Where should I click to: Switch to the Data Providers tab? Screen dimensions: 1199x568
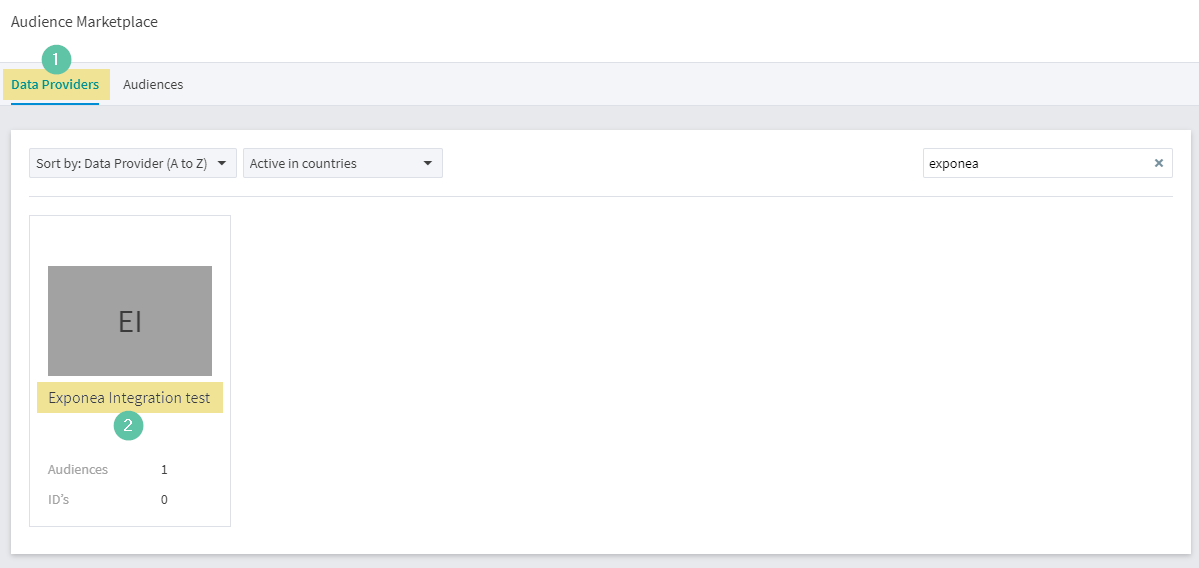click(55, 84)
